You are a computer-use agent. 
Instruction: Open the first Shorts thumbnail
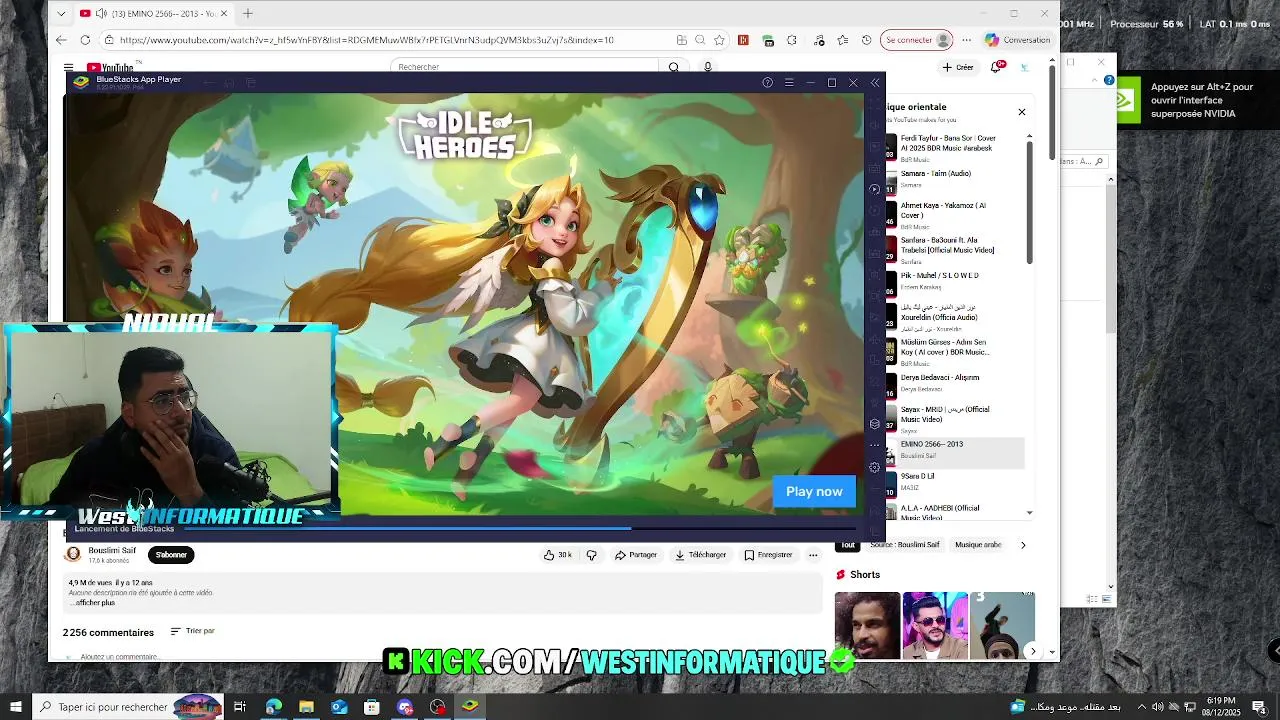point(867,625)
